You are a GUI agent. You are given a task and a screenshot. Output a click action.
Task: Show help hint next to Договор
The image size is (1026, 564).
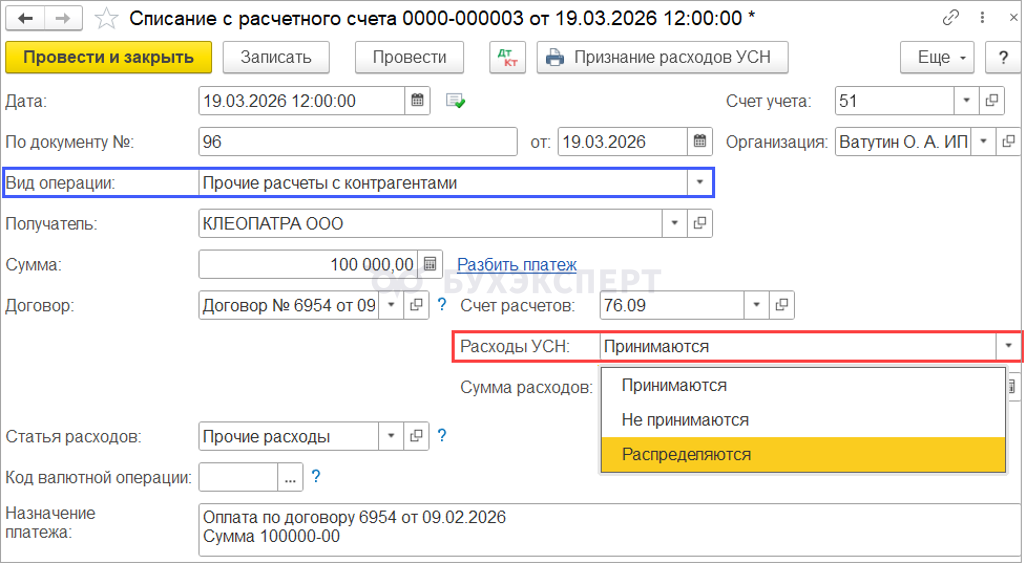tap(442, 304)
